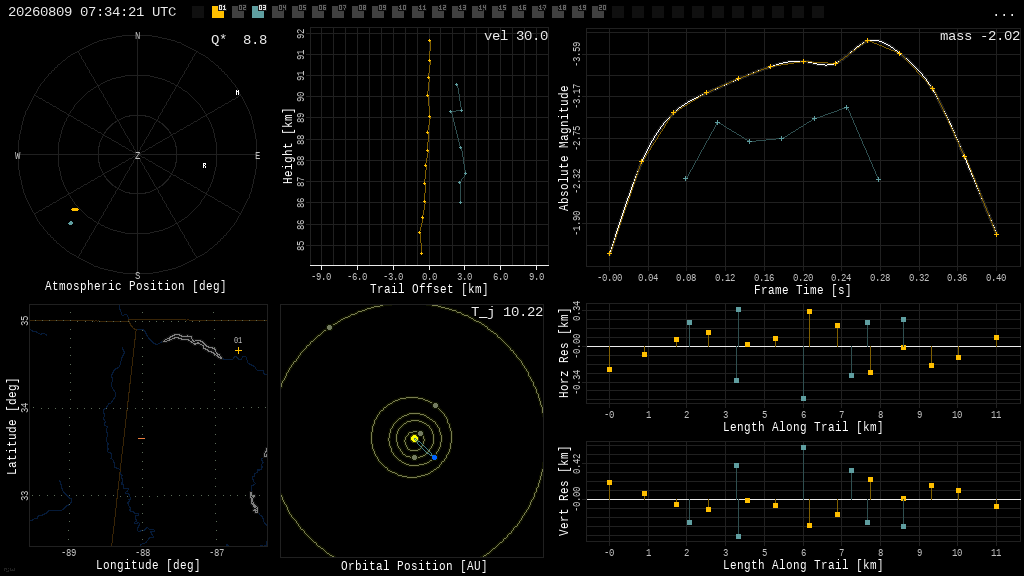
Task: Select station 11 square
Action: click(x=419, y=12)
